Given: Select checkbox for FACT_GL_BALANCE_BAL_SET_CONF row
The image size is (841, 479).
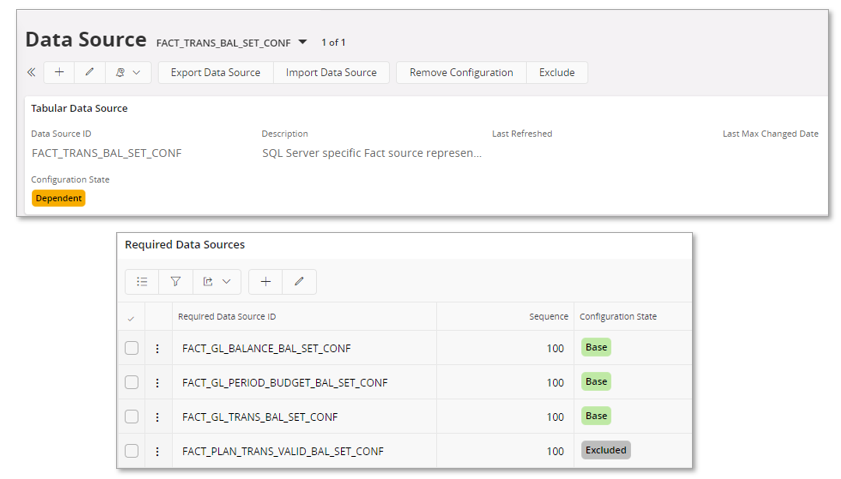Looking at the screenshot, I should (x=132, y=349).
